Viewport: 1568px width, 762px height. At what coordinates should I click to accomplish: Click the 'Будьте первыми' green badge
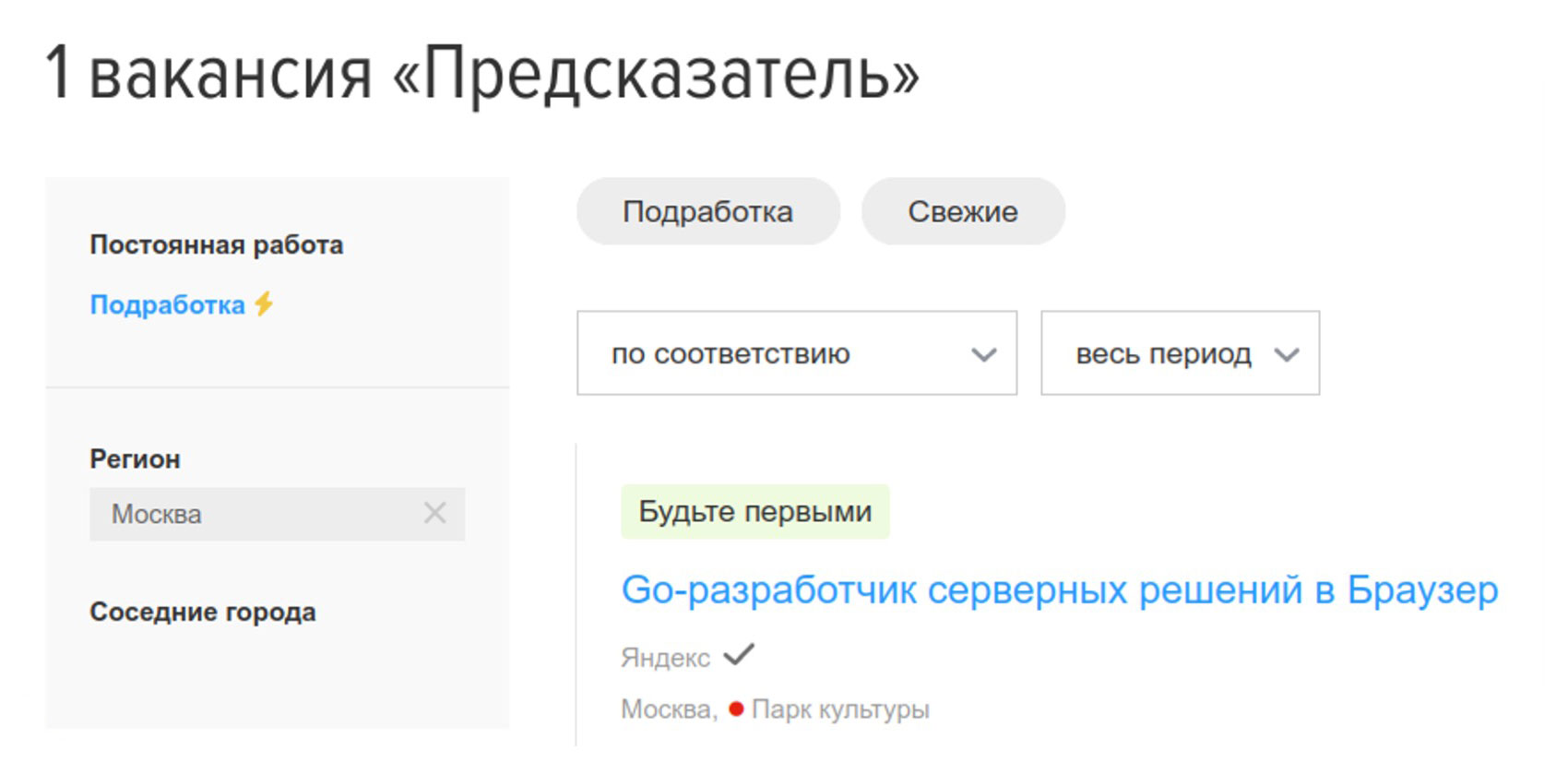click(x=754, y=511)
